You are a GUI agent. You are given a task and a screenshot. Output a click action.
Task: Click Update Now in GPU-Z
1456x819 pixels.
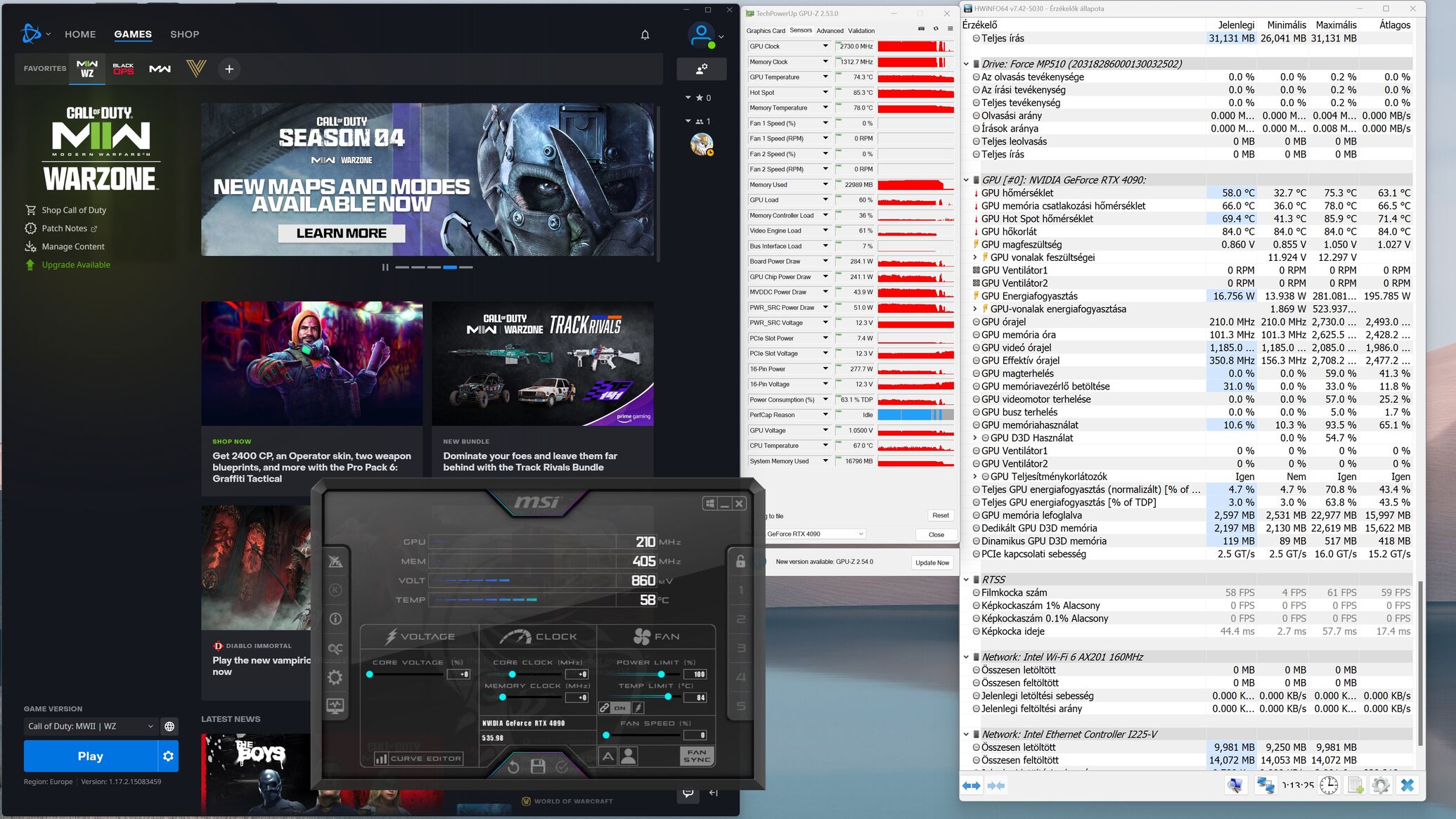click(x=932, y=562)
